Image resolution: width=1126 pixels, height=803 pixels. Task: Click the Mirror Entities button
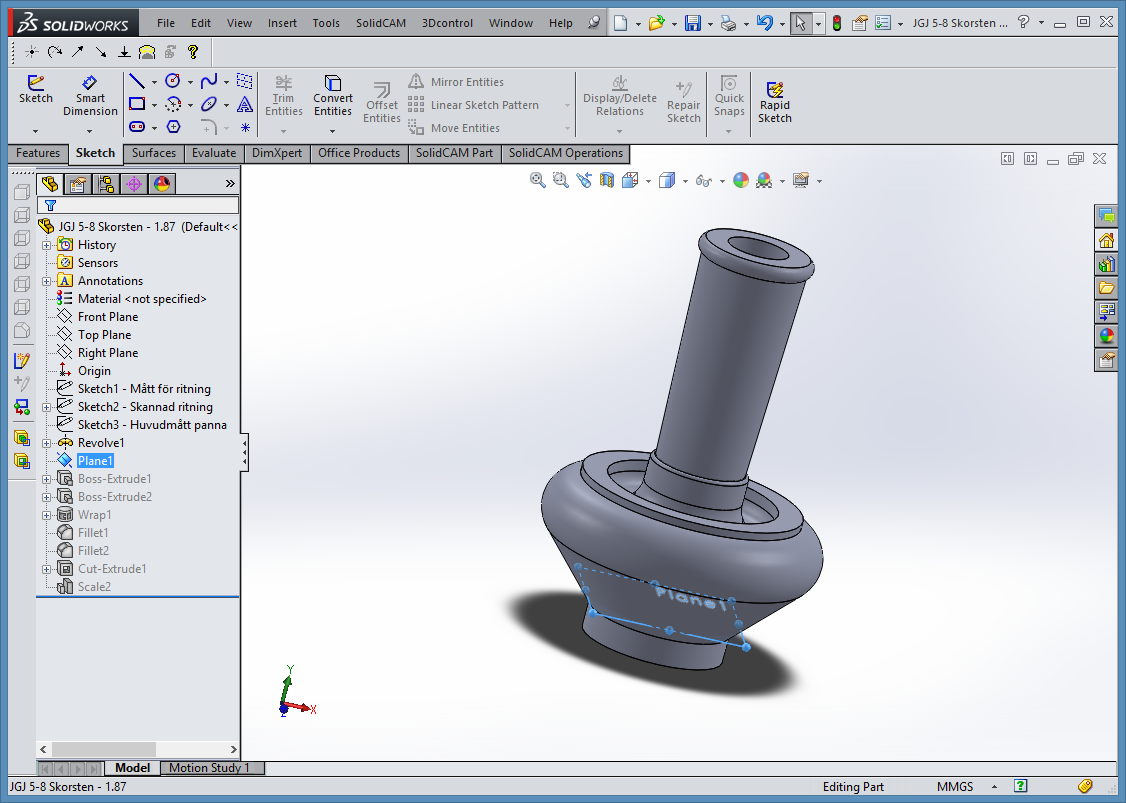(x=456, y=82)
